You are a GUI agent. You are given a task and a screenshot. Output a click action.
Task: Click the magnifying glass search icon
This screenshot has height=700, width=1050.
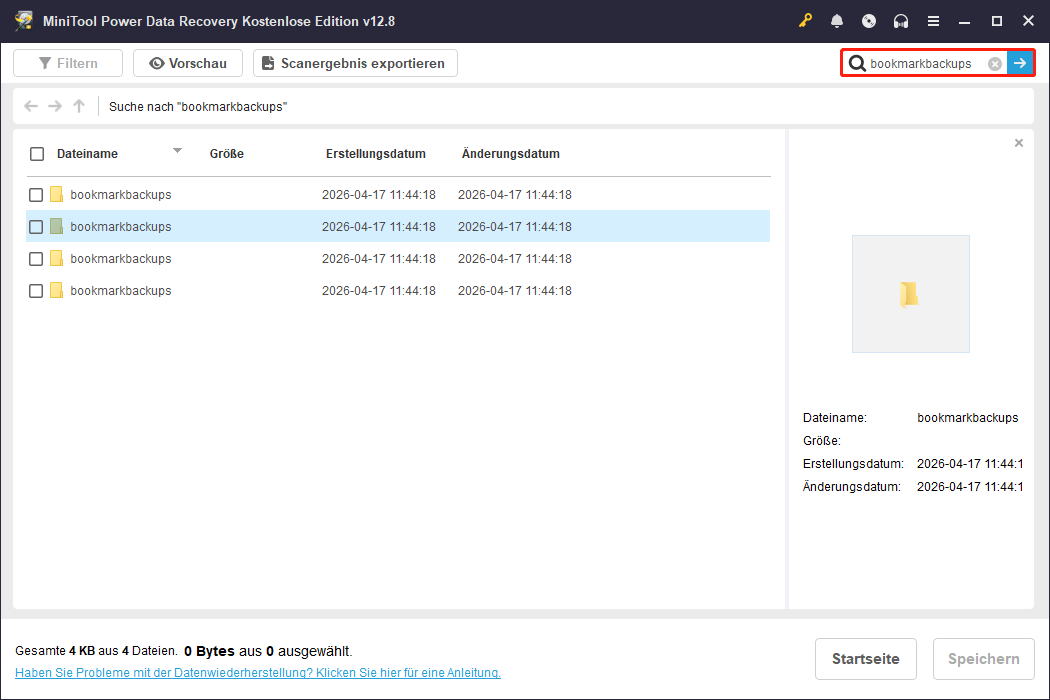[x=857, y=64]
